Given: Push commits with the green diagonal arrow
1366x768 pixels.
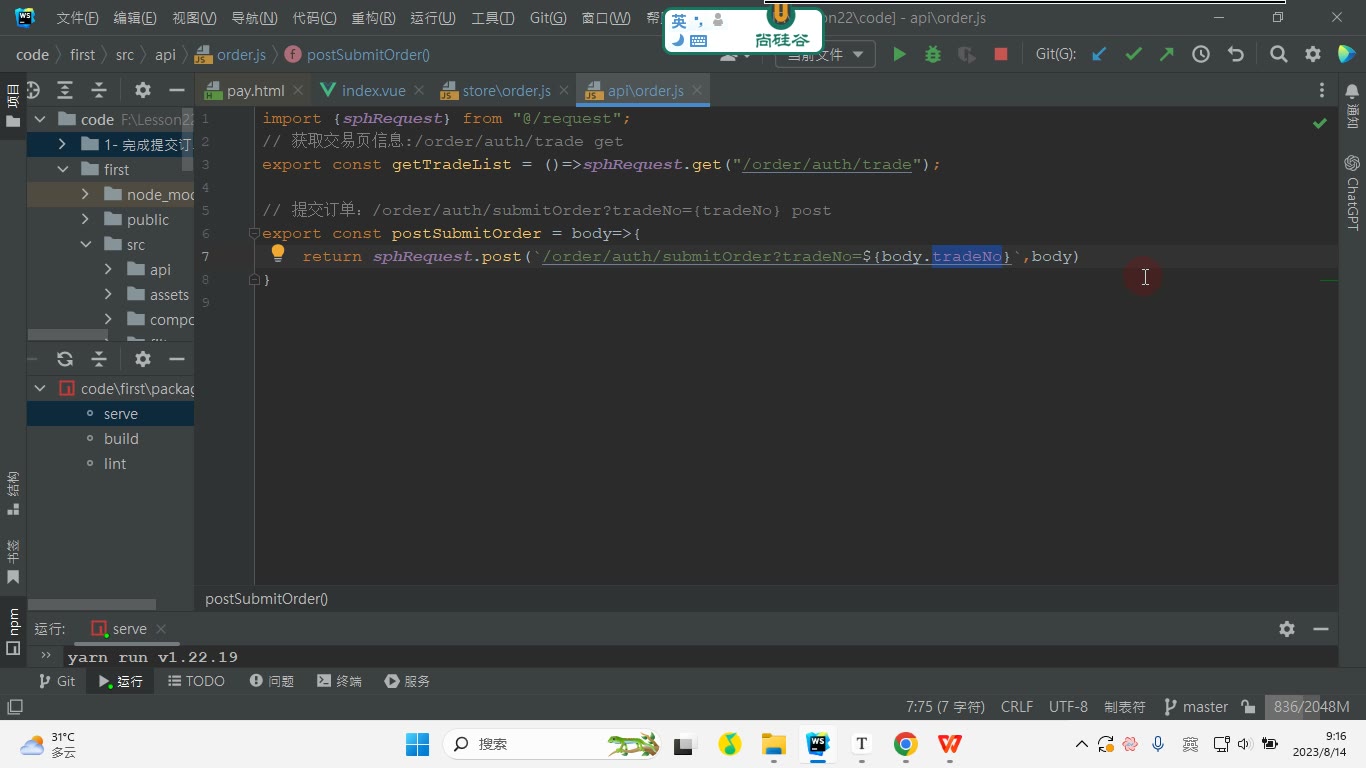Looking at the screenshot, I should [1167, 55].
